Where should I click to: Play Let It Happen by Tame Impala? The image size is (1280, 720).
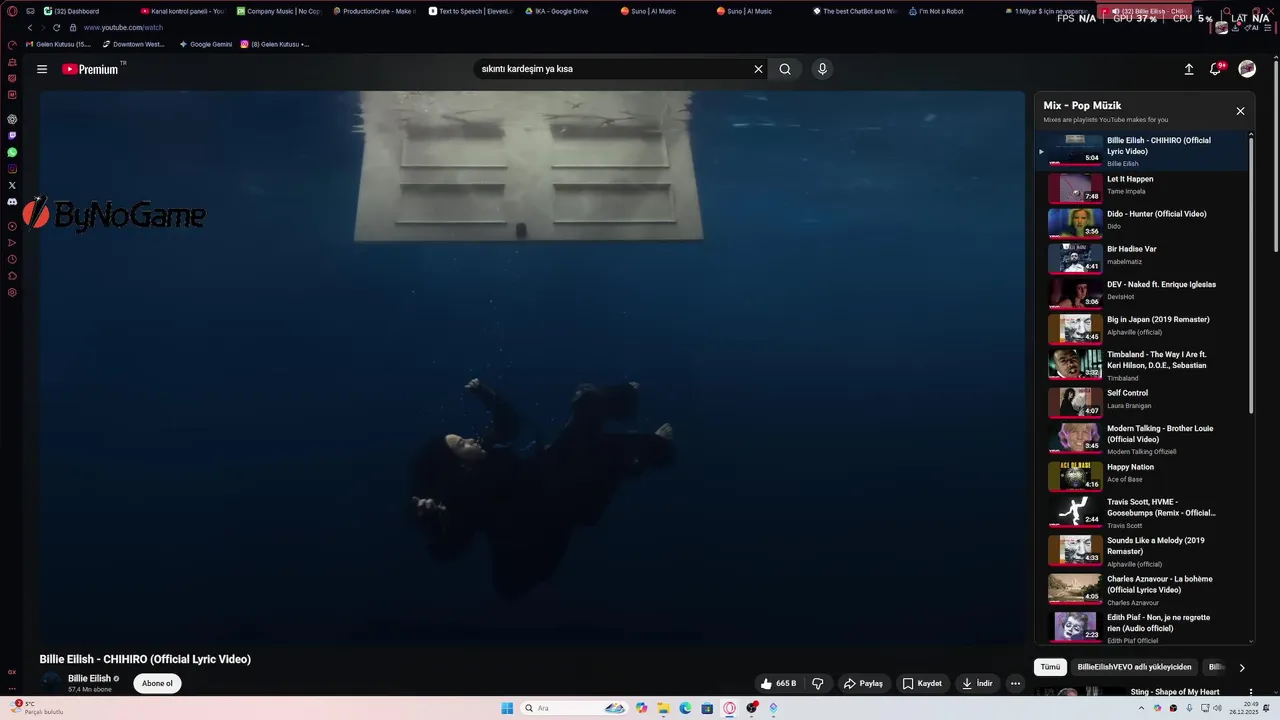click(1141, 187)
